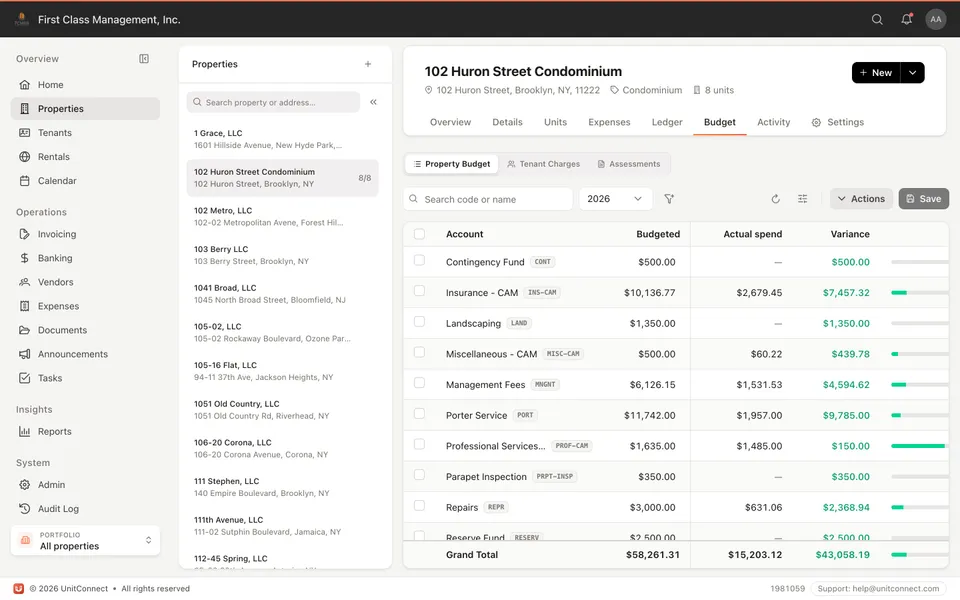
Task: Click the UnitConnect logo in footer
Action: tap(18, 588)
